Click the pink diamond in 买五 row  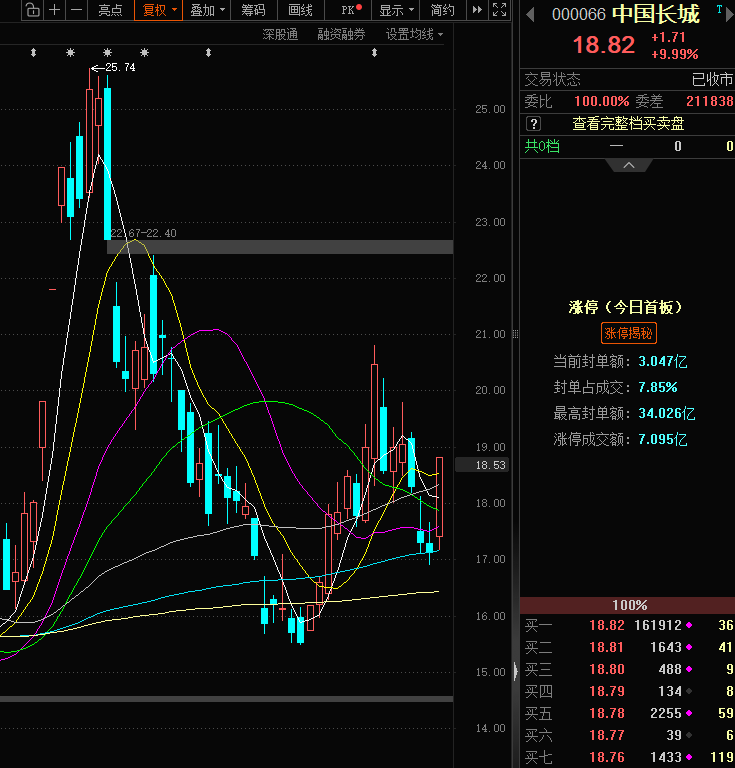click(x=689, y=713)
